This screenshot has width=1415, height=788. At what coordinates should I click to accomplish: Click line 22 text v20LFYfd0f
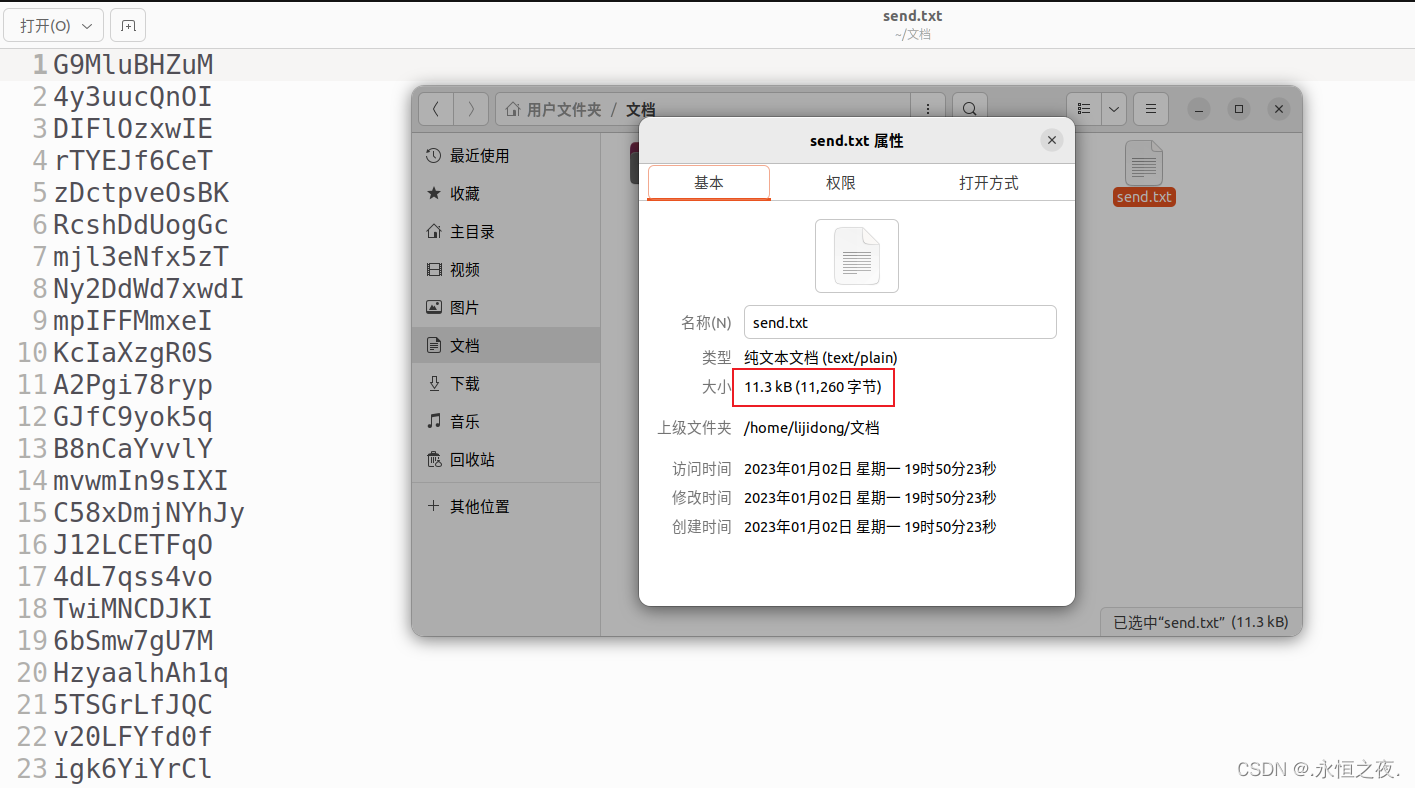pos(133,737)
